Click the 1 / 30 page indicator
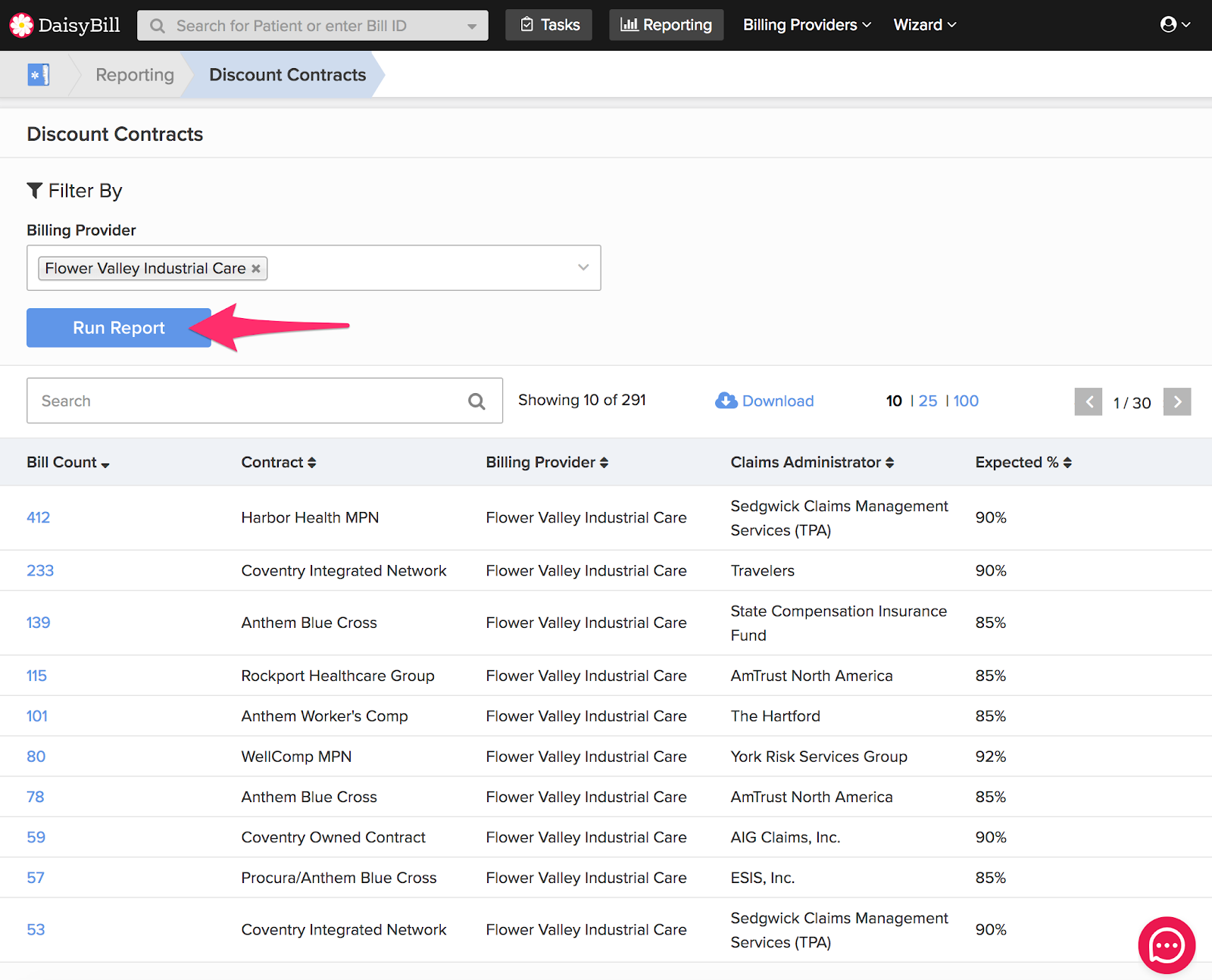Screen dimensions: 1212x980 [1132, 403]
